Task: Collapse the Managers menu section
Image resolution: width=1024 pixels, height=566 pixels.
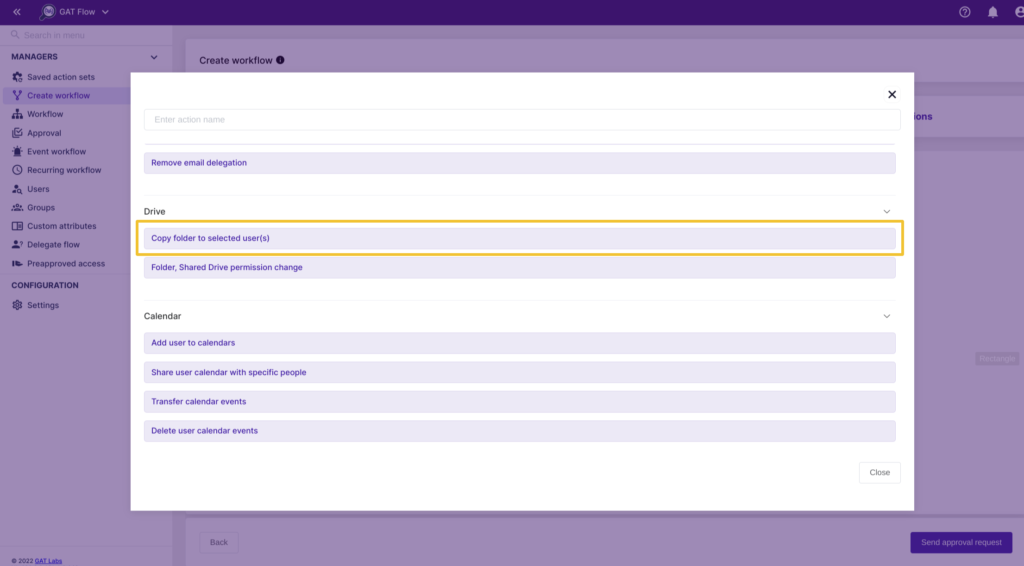Action: [x=154, y=57]
